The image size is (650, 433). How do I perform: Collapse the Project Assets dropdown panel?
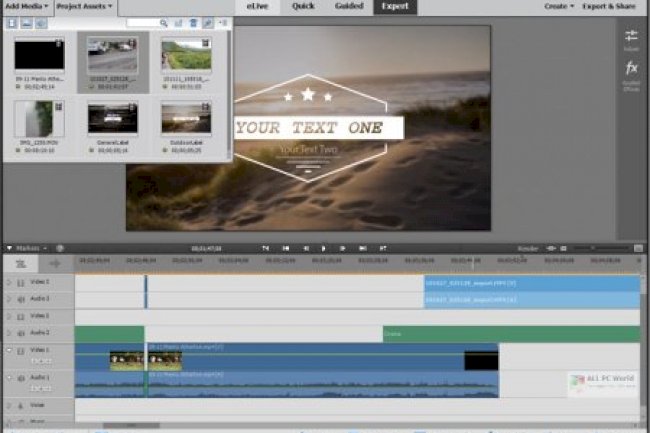[x=85, y=6]
